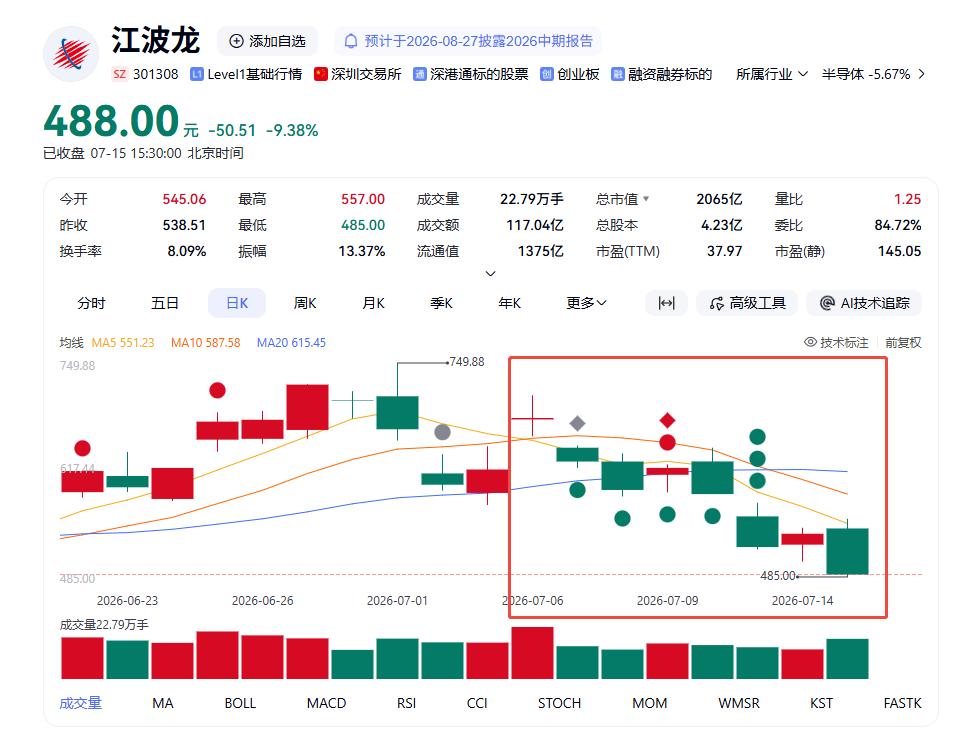This screenshot has width=955, height=742.
Task: Click the 换手率 8.09% value
Action: coord(186,251)
